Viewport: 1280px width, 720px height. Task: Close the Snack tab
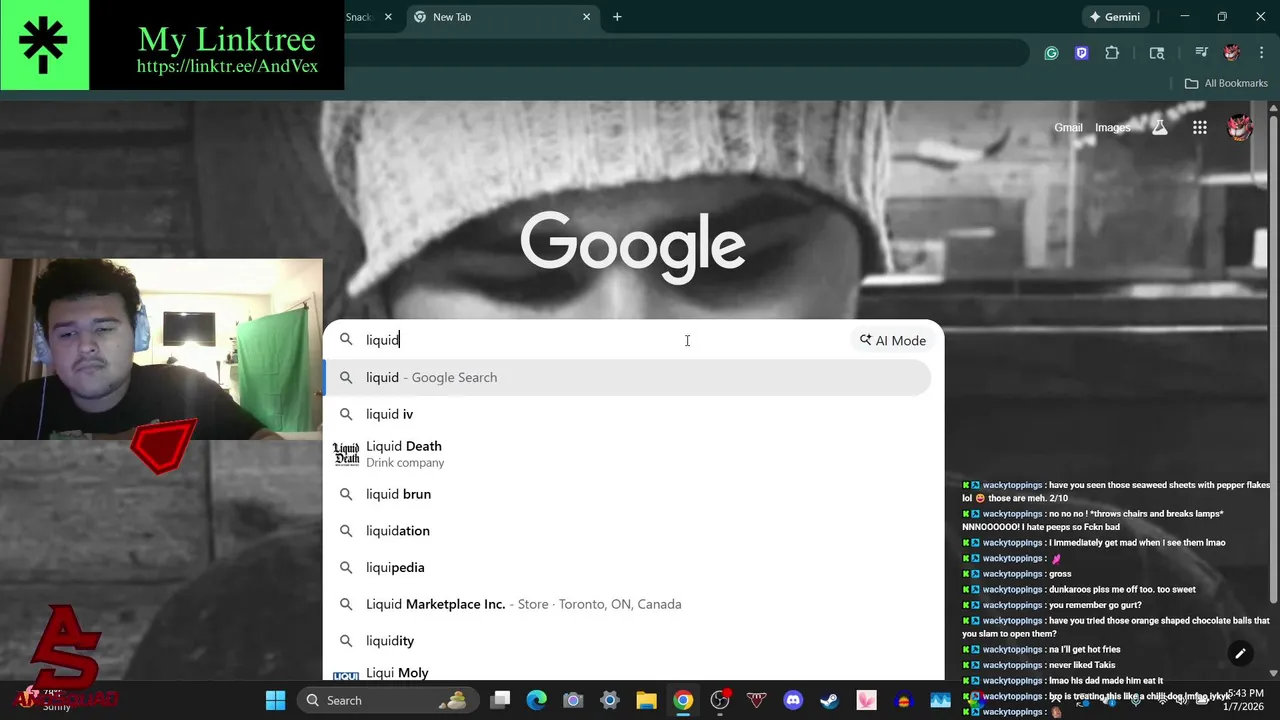point(388,17)
